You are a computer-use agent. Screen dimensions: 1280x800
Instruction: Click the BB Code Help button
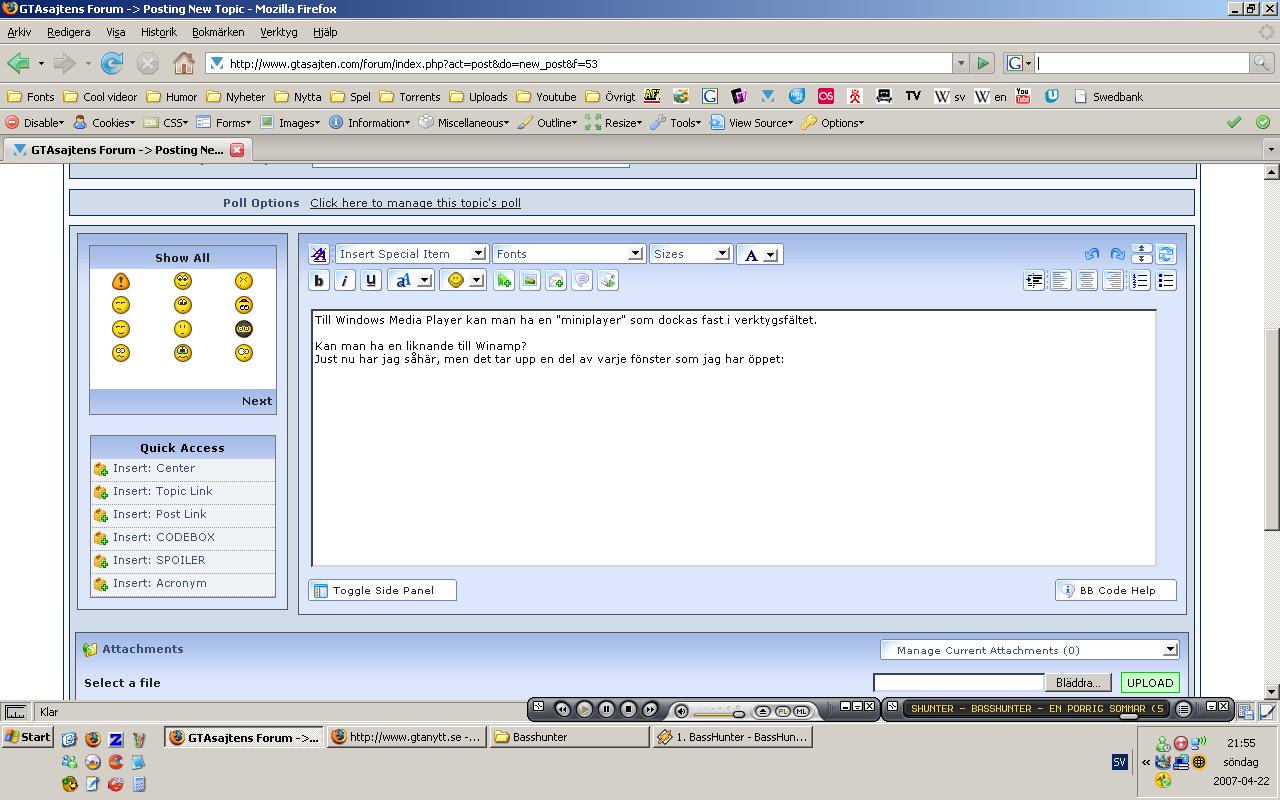(1116, 590)
